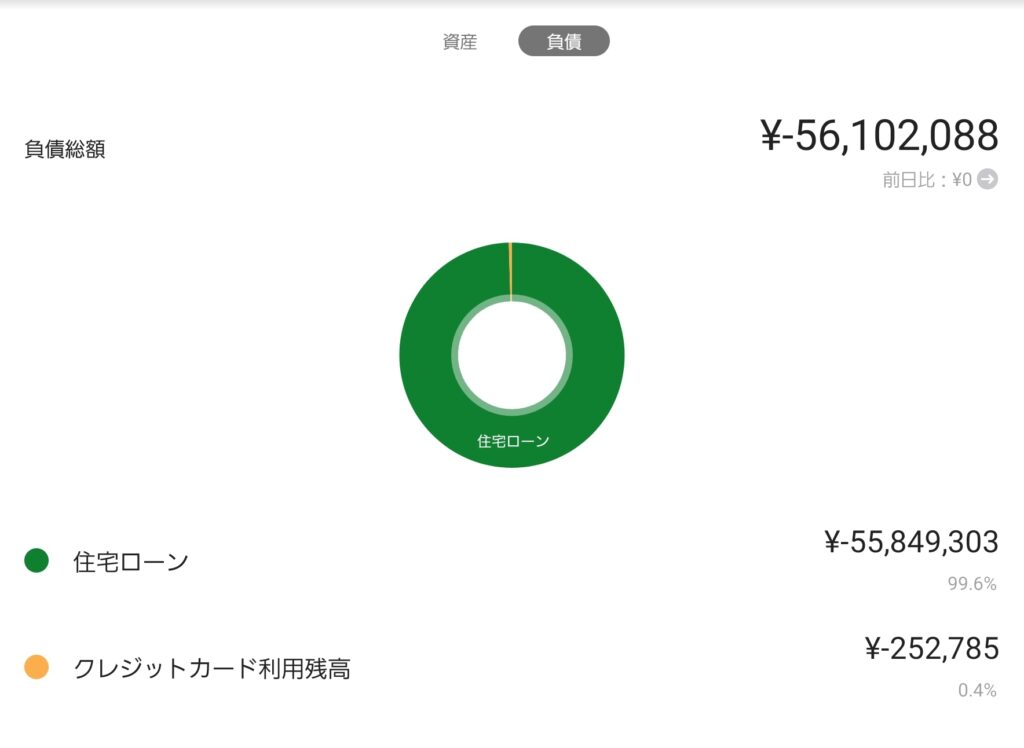Click the 負債総額 heading label
Screen dimensions: 1024x748
(65, 150)
